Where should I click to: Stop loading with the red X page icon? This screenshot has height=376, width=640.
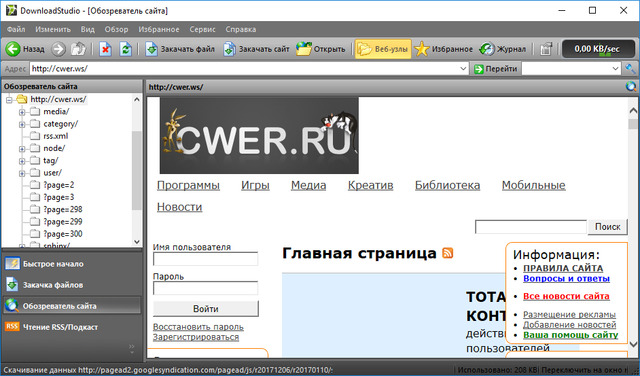tap(105, 49)
